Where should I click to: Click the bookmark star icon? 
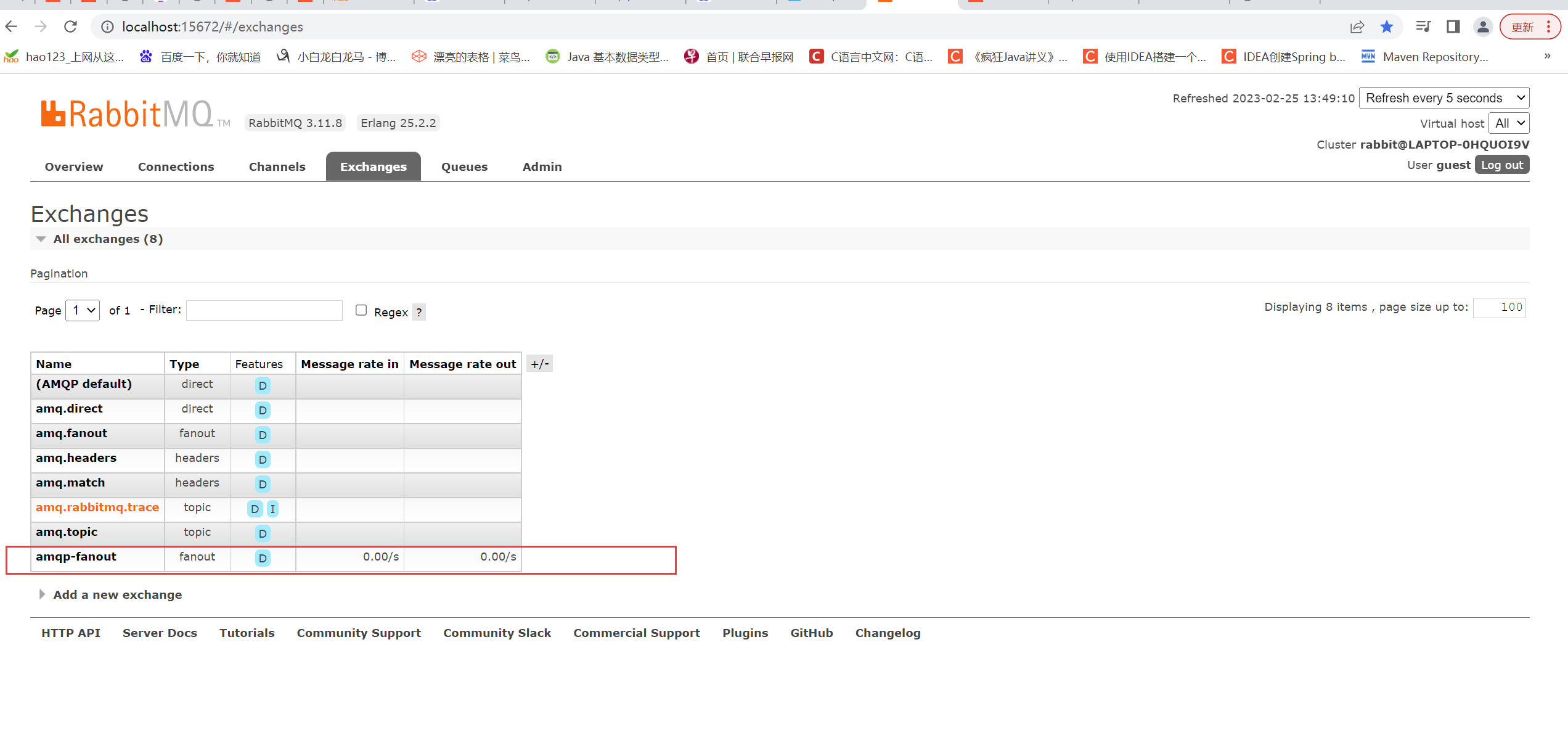(1386, 27)
